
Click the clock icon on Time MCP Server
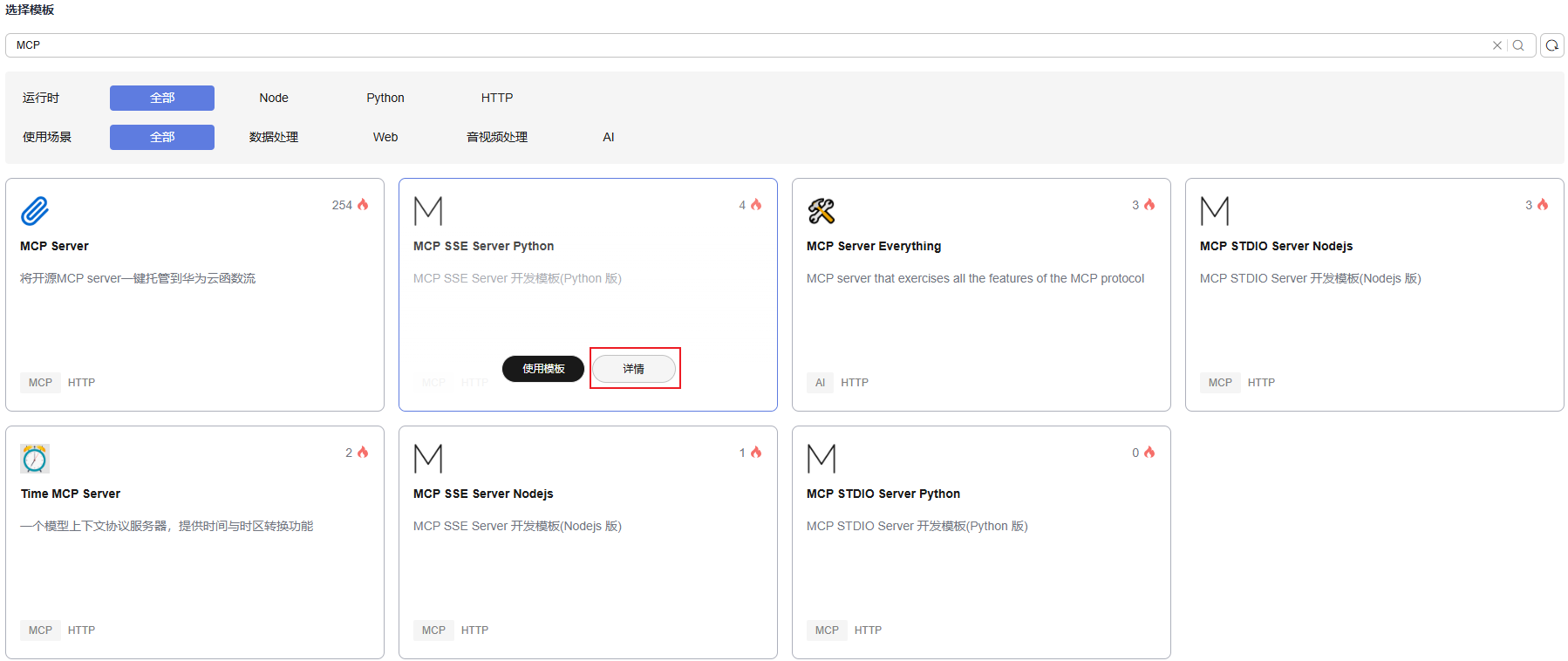35,459
